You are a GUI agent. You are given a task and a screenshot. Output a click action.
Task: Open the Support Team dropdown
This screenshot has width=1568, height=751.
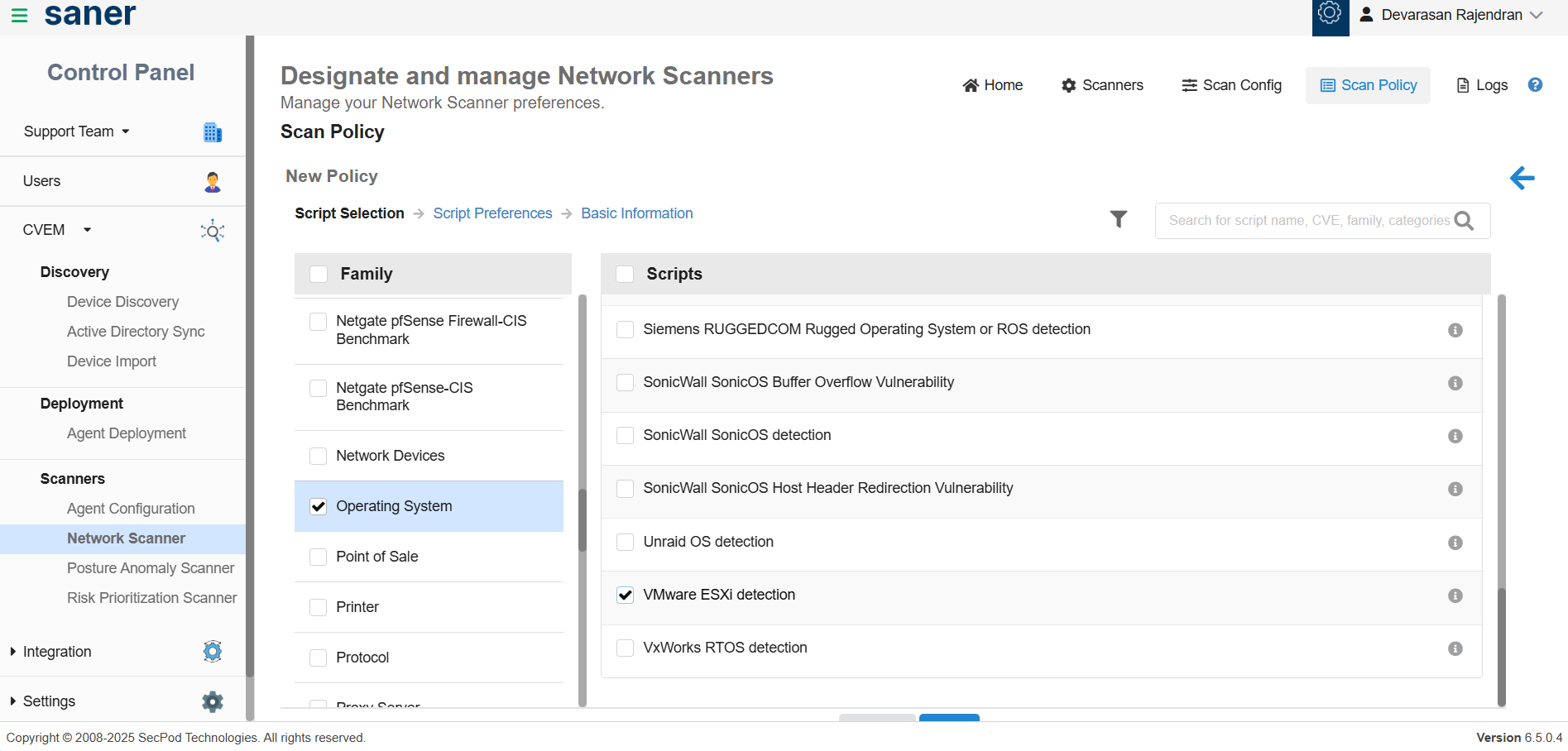[x=77, y=132]
